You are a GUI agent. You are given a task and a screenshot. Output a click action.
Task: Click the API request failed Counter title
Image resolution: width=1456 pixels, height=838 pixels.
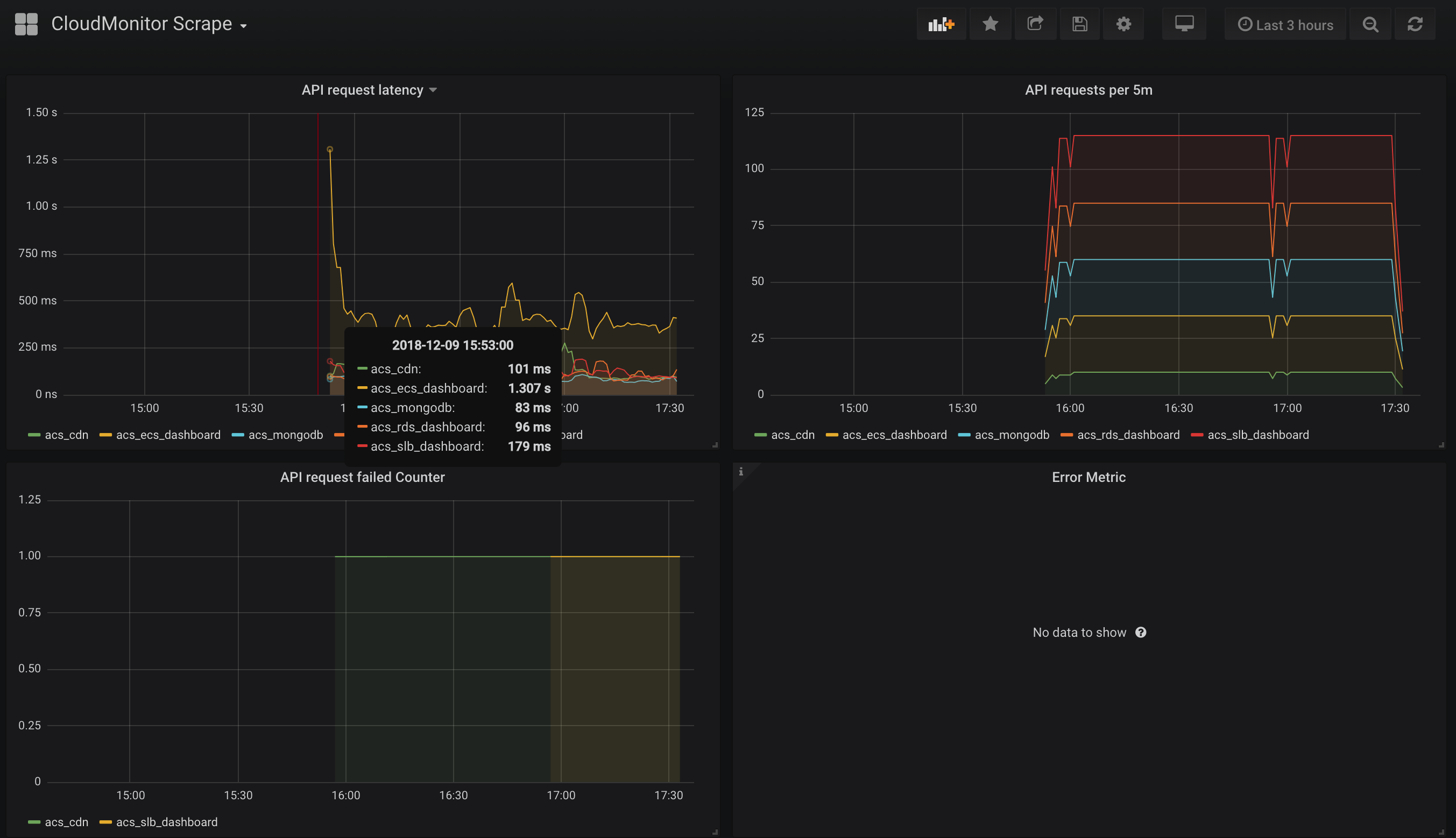[x=362, y=477]
